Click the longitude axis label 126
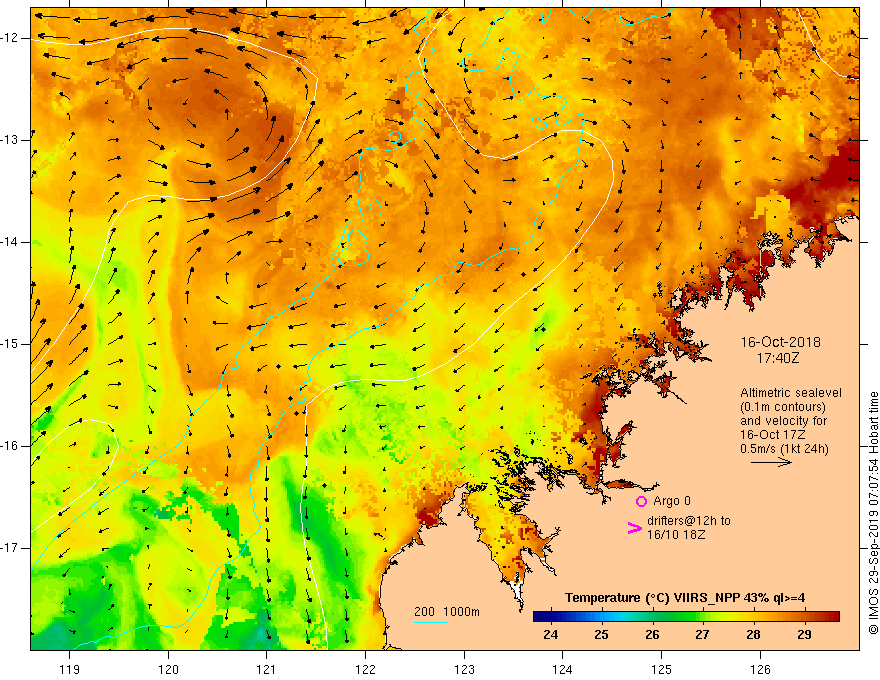The width and height of the screenshot is (880, 680). [760, 669]
